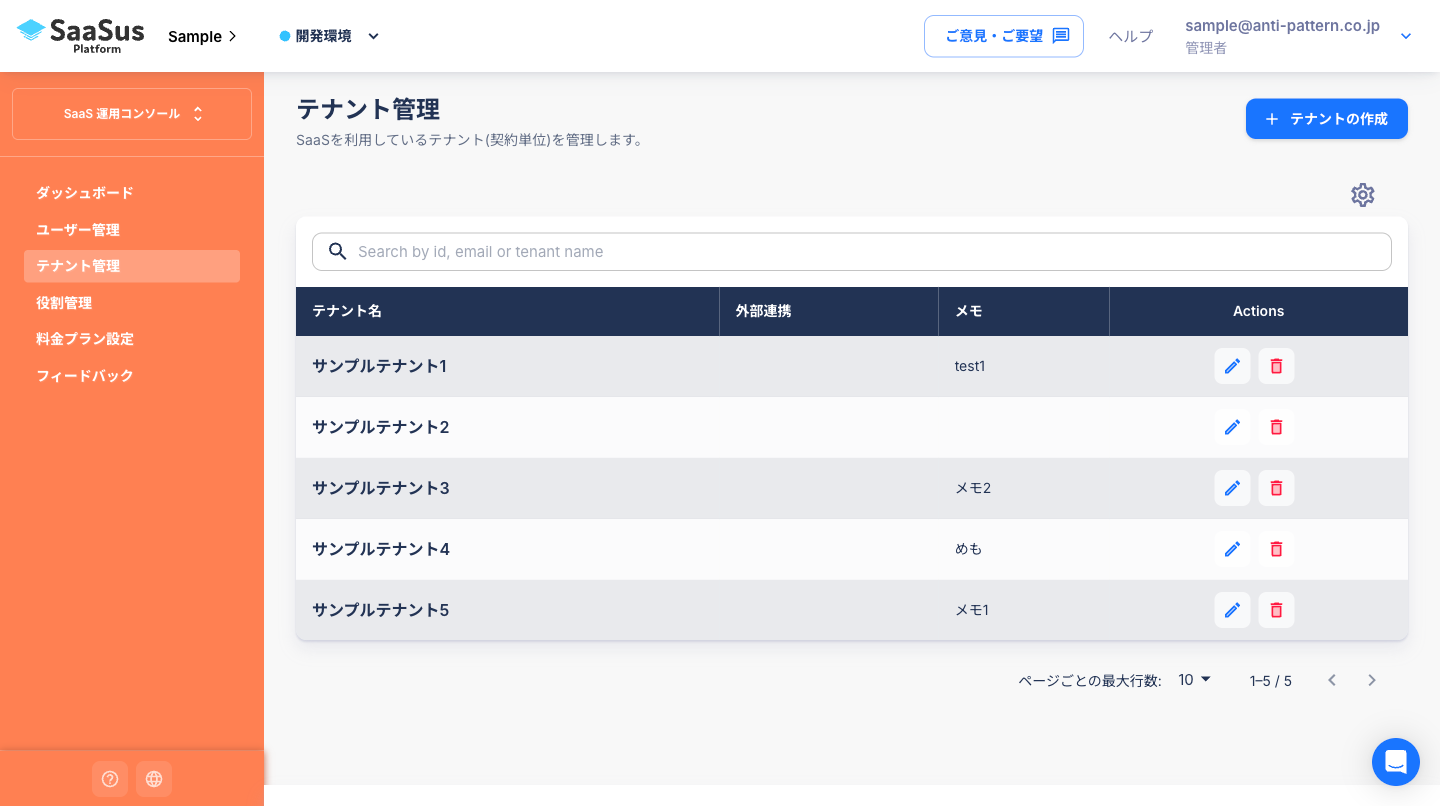Edit サンプルテナント5 with pencil icon
Screen dimensions: 1440x806
point(1232,610)
